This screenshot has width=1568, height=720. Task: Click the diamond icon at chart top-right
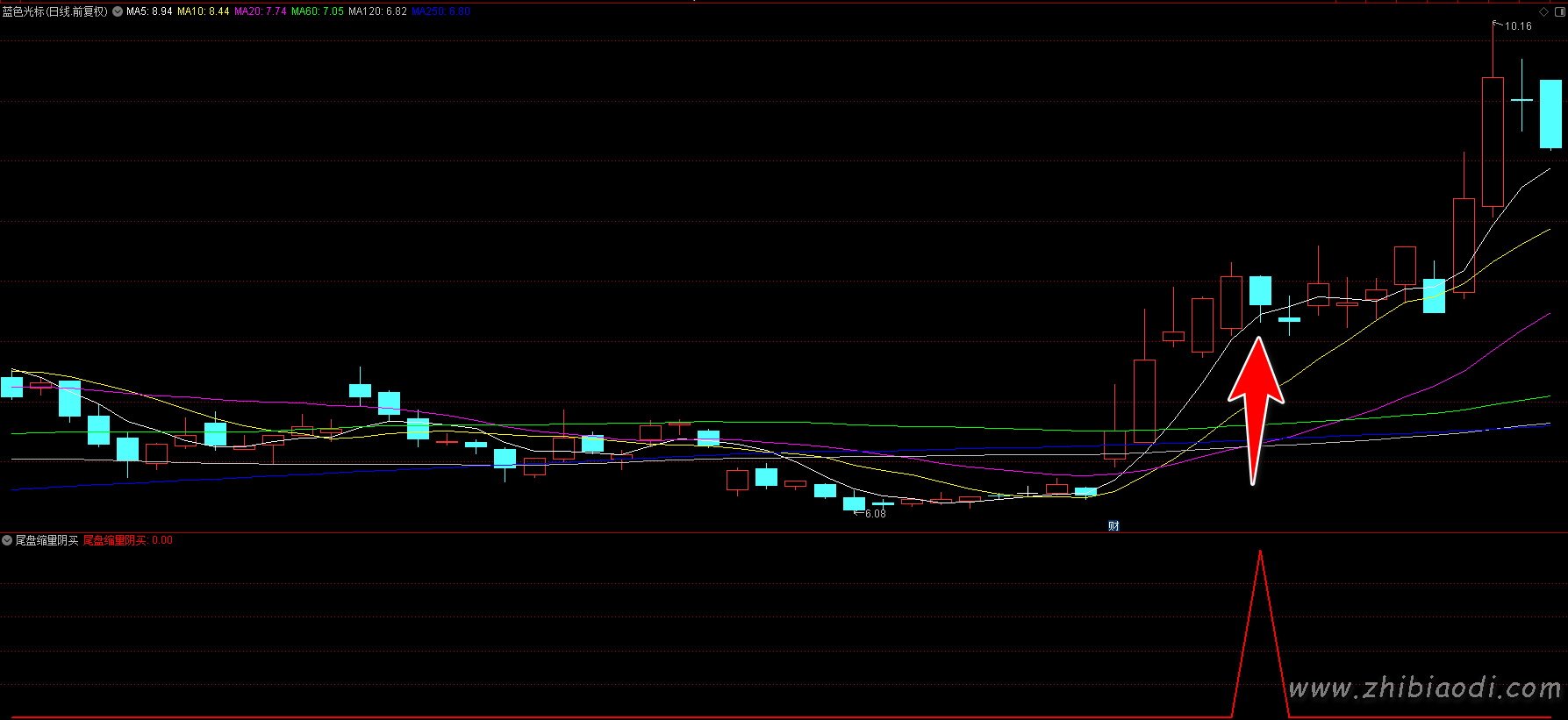point(1544,11)
